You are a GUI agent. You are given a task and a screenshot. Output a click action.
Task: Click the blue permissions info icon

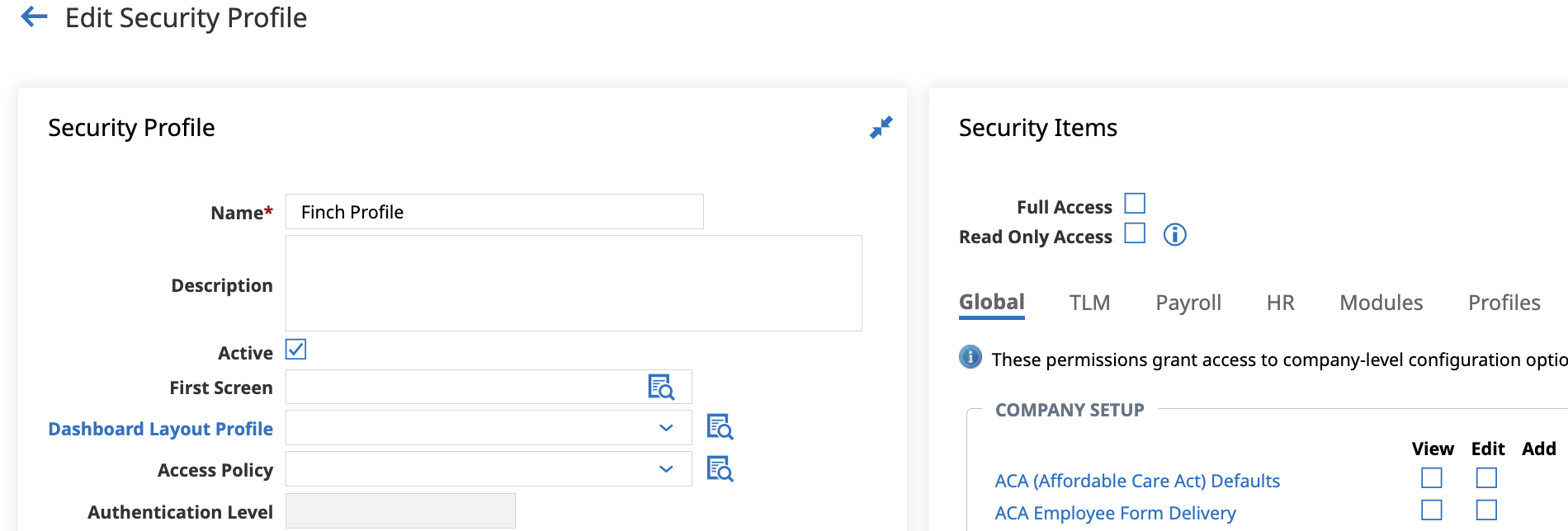(971, 357)
